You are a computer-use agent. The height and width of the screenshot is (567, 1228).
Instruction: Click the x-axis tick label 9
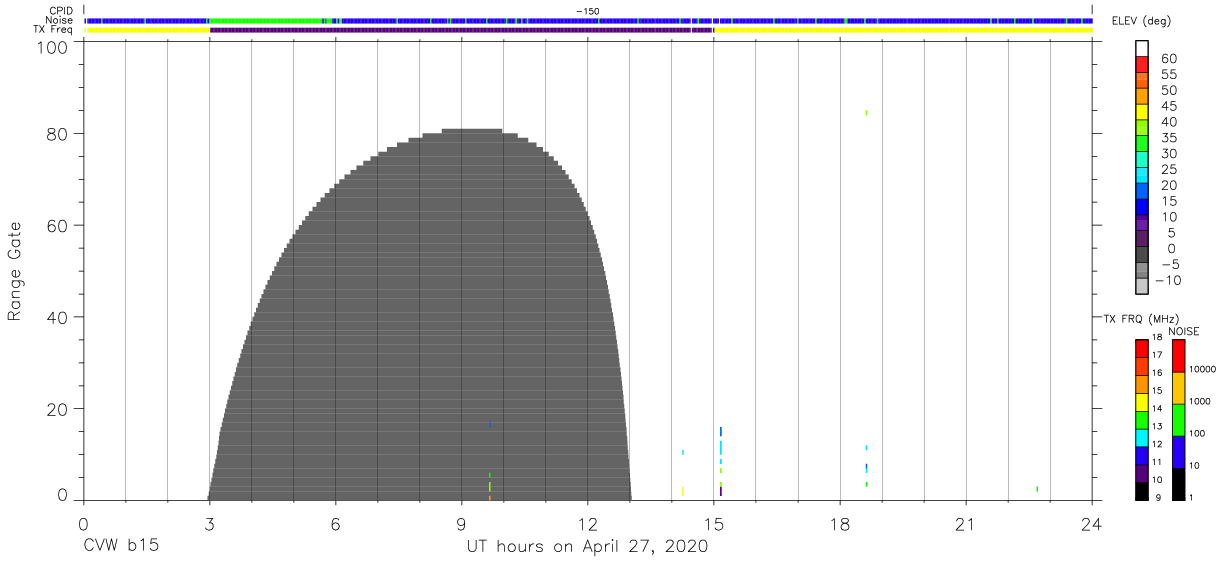pyautogui.click(x=461, y=524)
